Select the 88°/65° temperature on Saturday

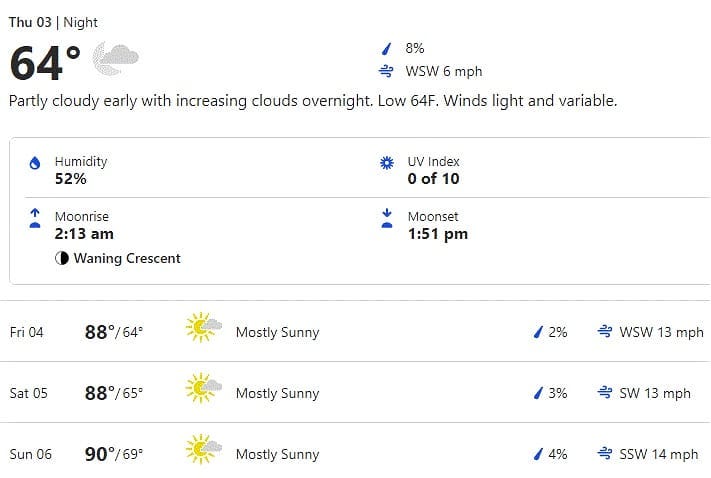114,393
